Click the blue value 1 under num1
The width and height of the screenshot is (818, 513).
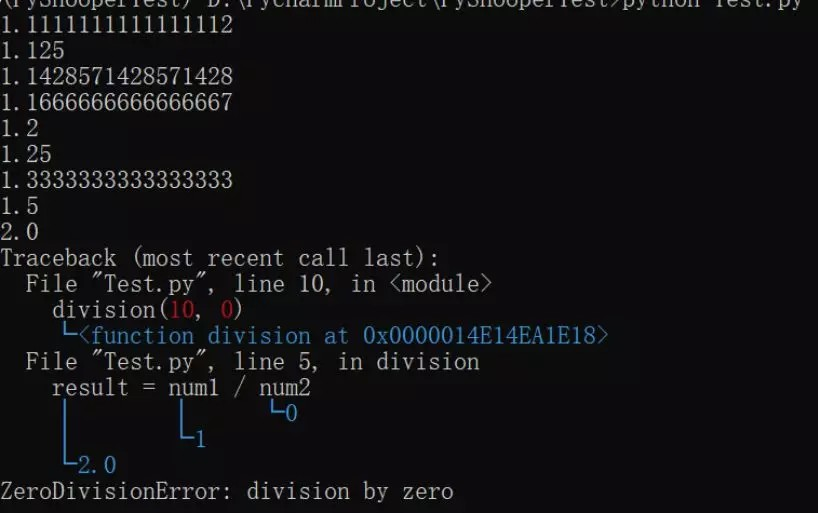[200, 439]
